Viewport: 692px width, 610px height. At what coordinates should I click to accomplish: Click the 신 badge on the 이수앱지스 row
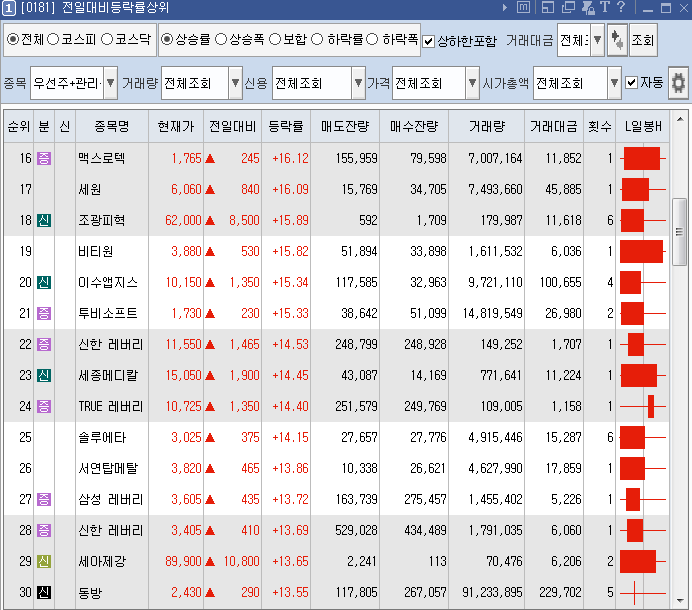pos(44,282)
